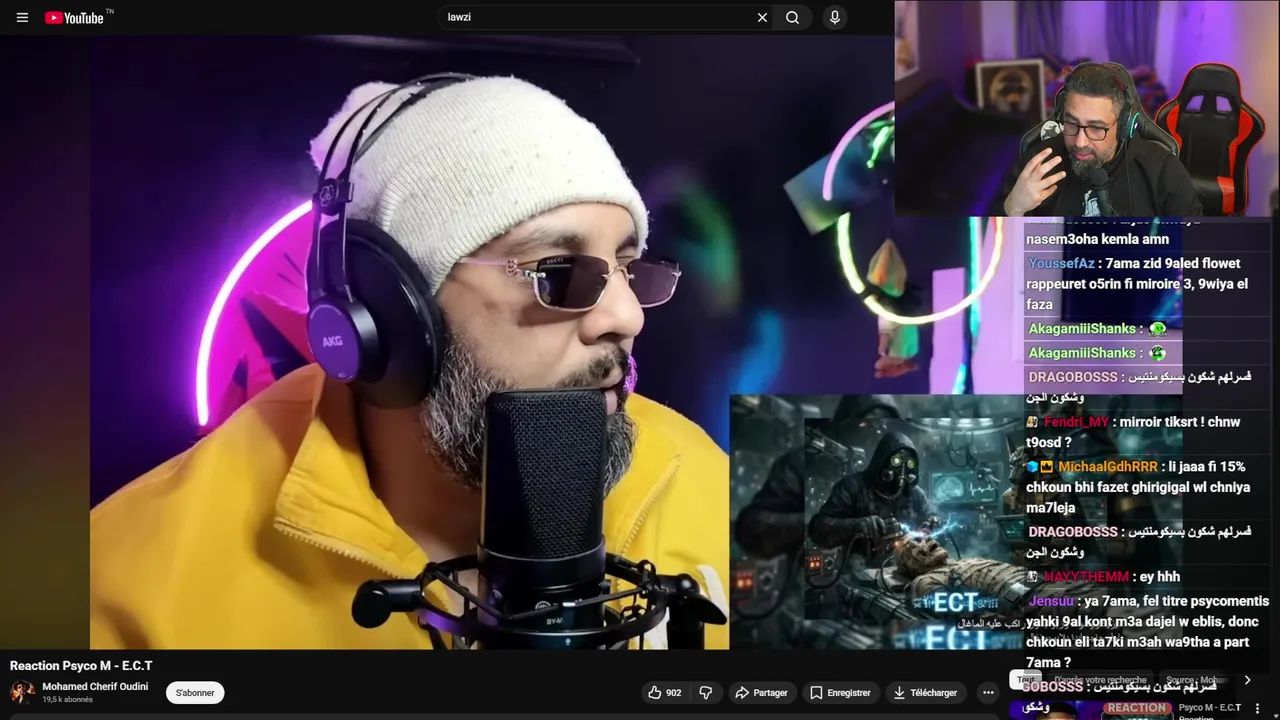
Task: Like the video with 902 likes
Action: [665, 692]
